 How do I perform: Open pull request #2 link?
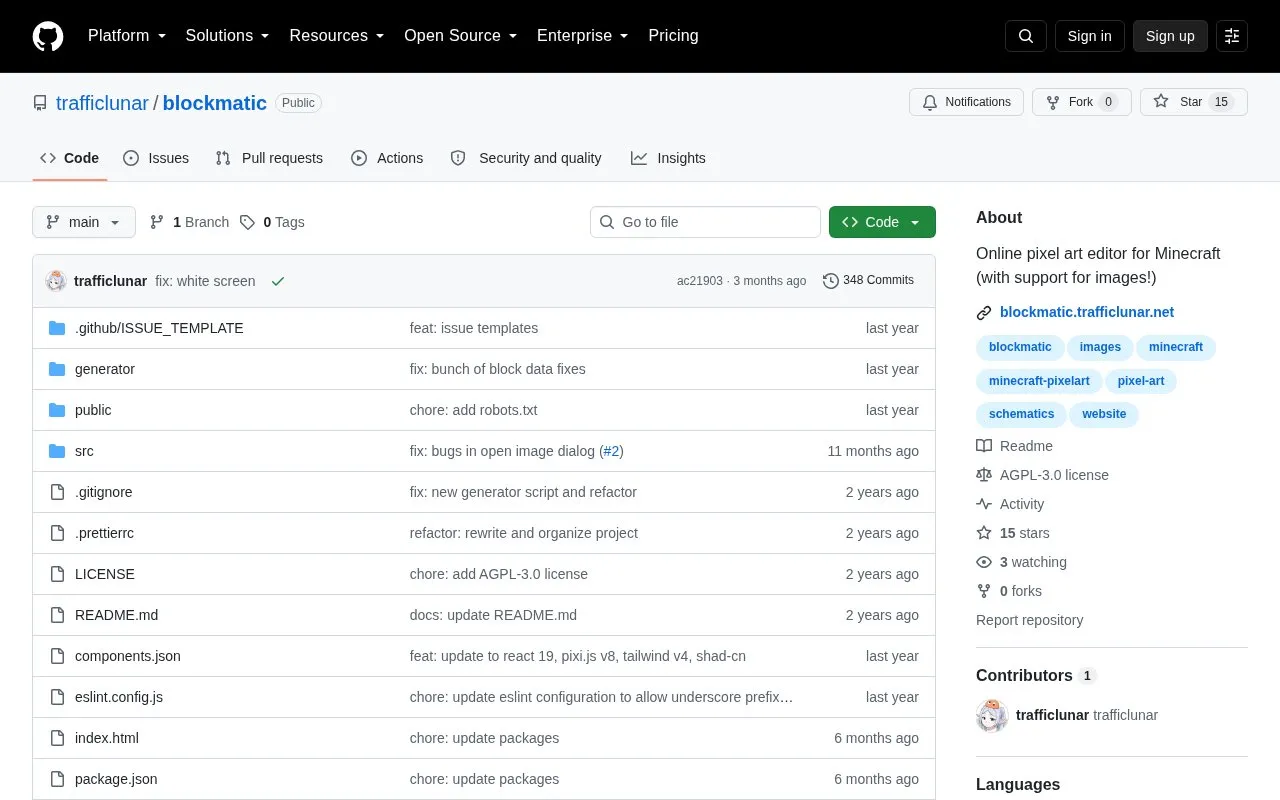611,451
